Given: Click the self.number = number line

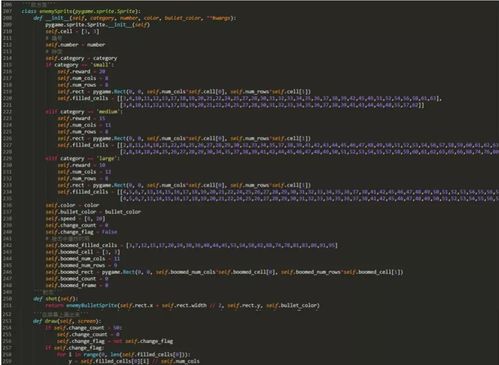Looking at the screenshot, I should click(75, 45).
